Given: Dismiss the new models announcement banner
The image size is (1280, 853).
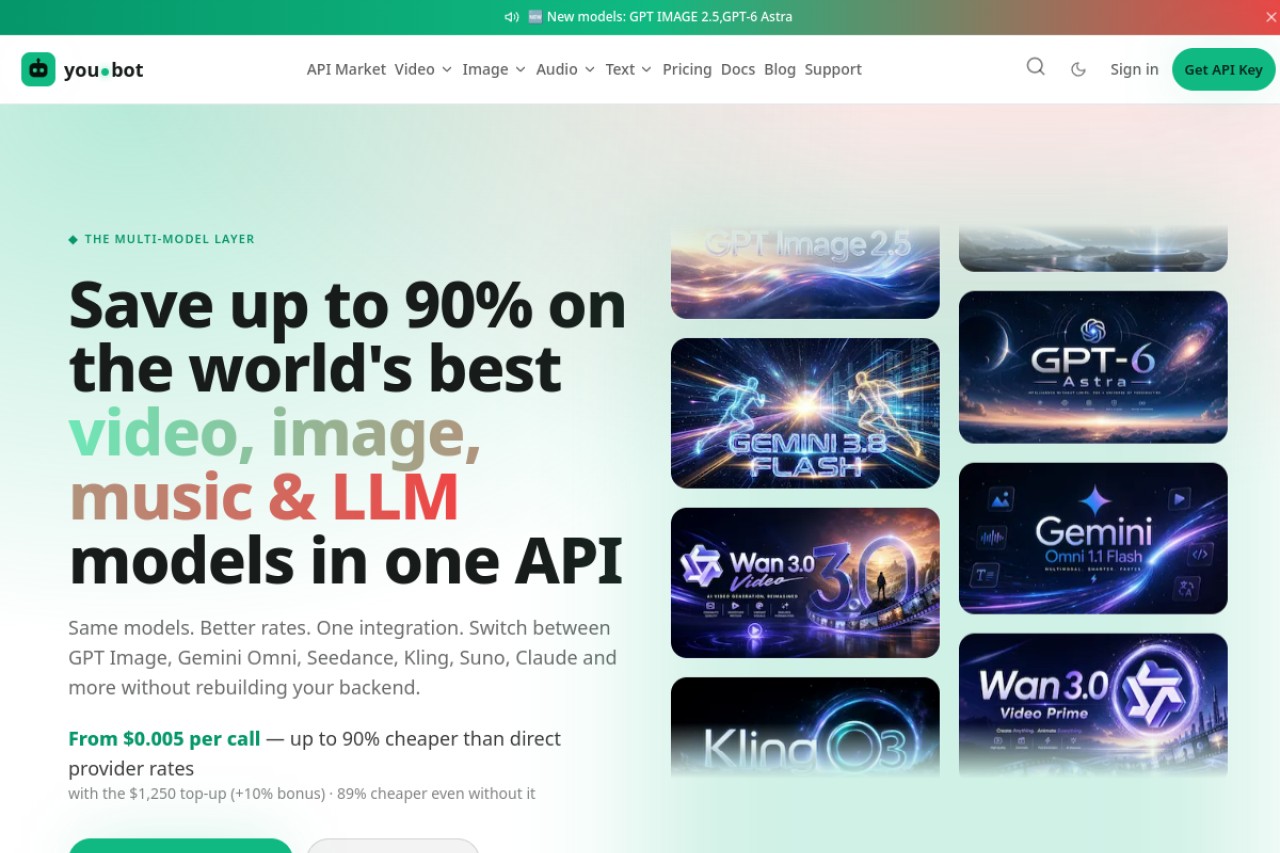Looking at the screenshot, I should pos(1271,17).
